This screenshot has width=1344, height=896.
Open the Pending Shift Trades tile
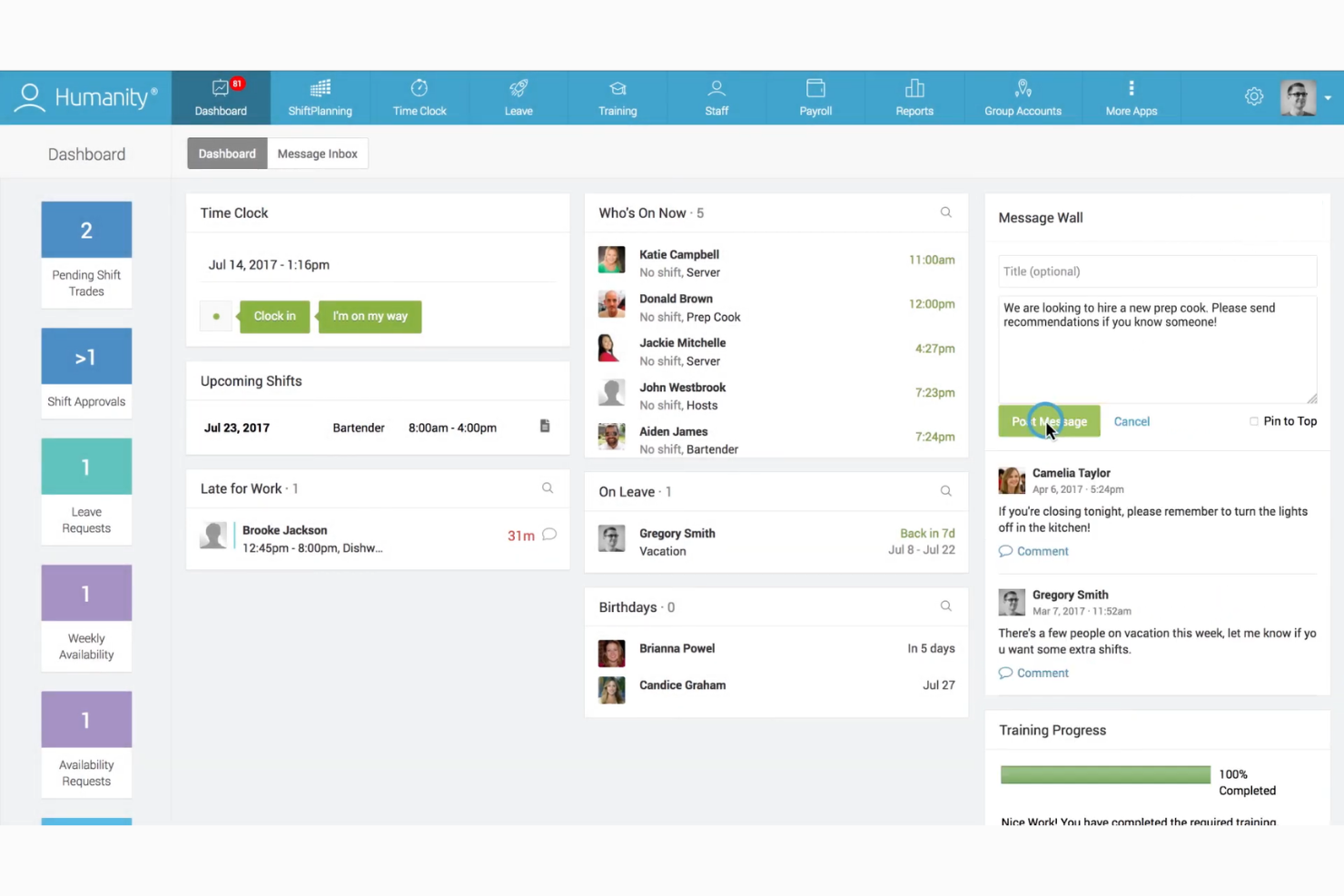coord(86,254)
